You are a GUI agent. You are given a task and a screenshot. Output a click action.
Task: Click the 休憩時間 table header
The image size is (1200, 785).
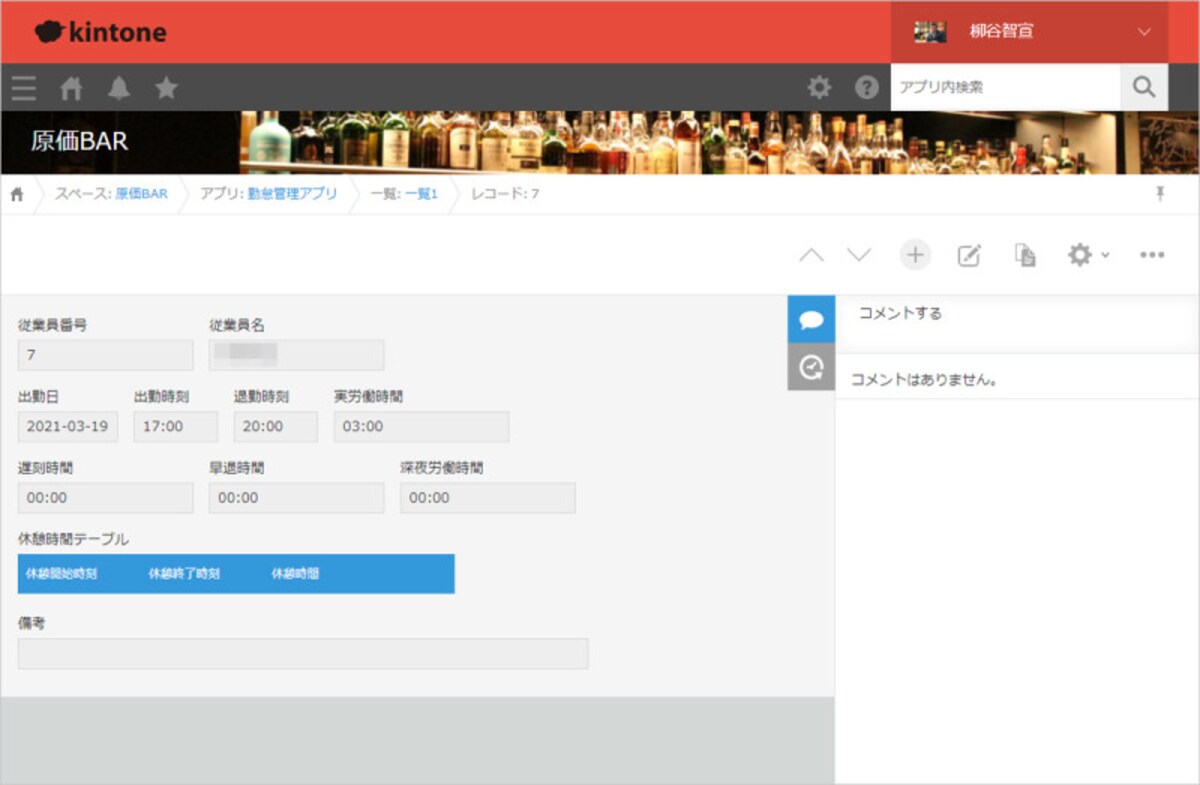pyautogui.click(x=295, y=574)
